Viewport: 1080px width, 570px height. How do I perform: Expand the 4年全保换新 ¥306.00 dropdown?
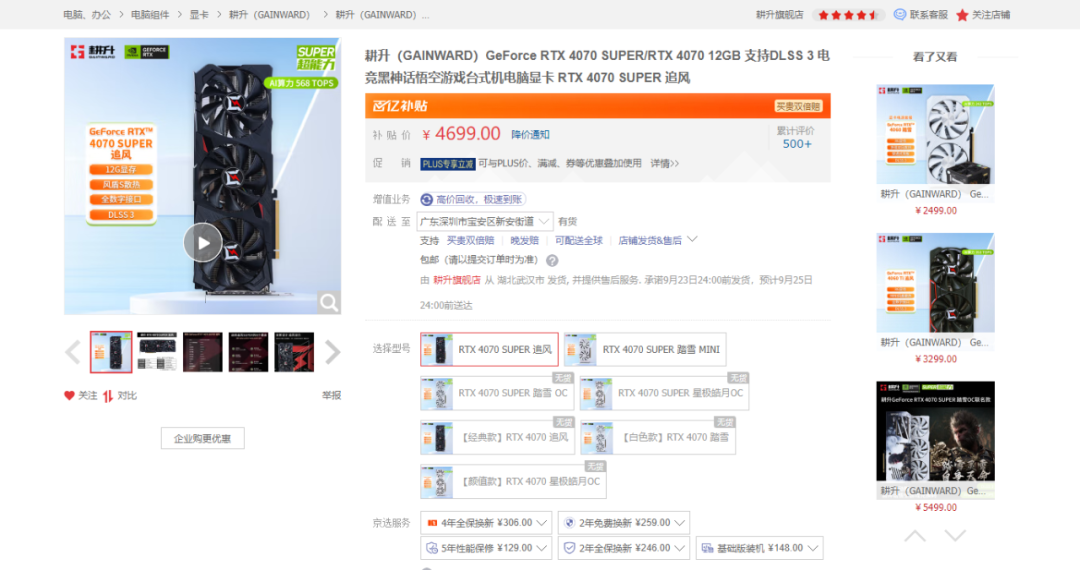[486, 523]
